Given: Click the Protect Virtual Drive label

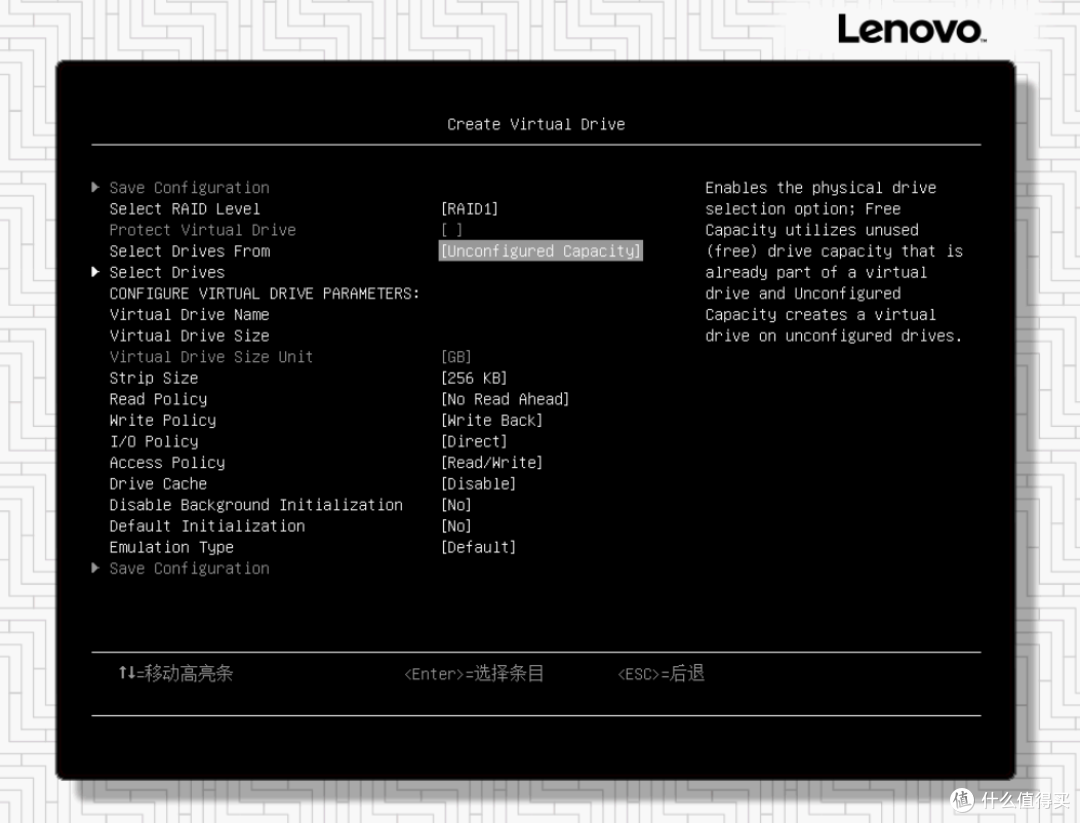Looking at the screenshot, I should 202,230.
